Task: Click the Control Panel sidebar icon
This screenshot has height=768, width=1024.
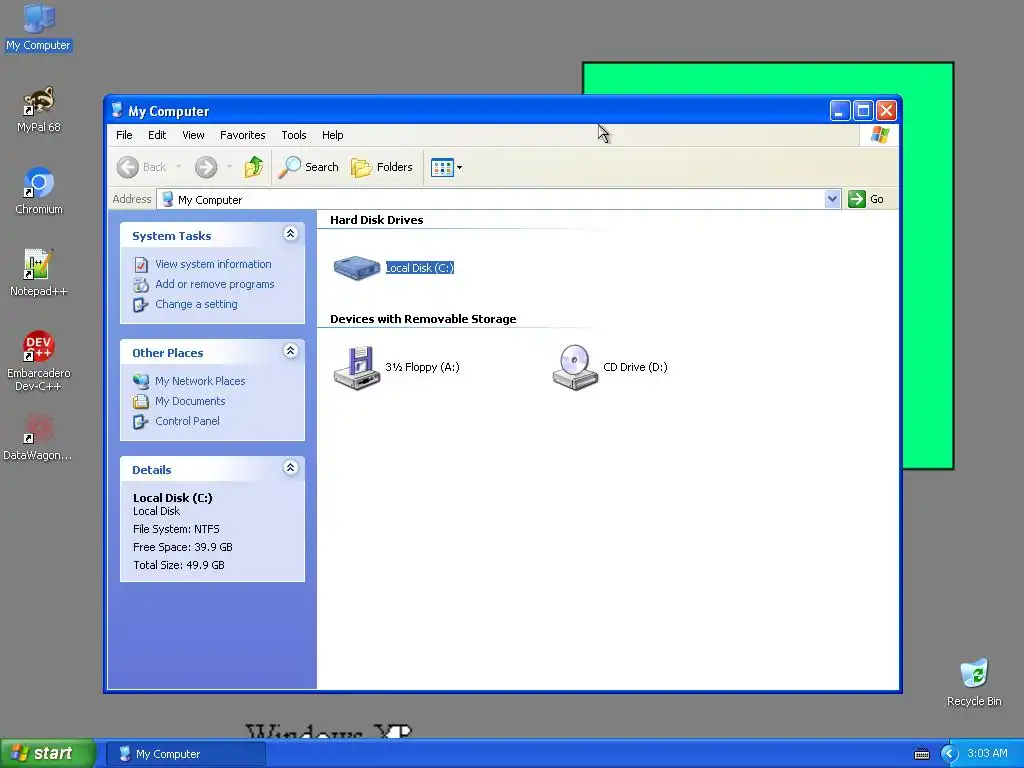Action: (141, 422)
